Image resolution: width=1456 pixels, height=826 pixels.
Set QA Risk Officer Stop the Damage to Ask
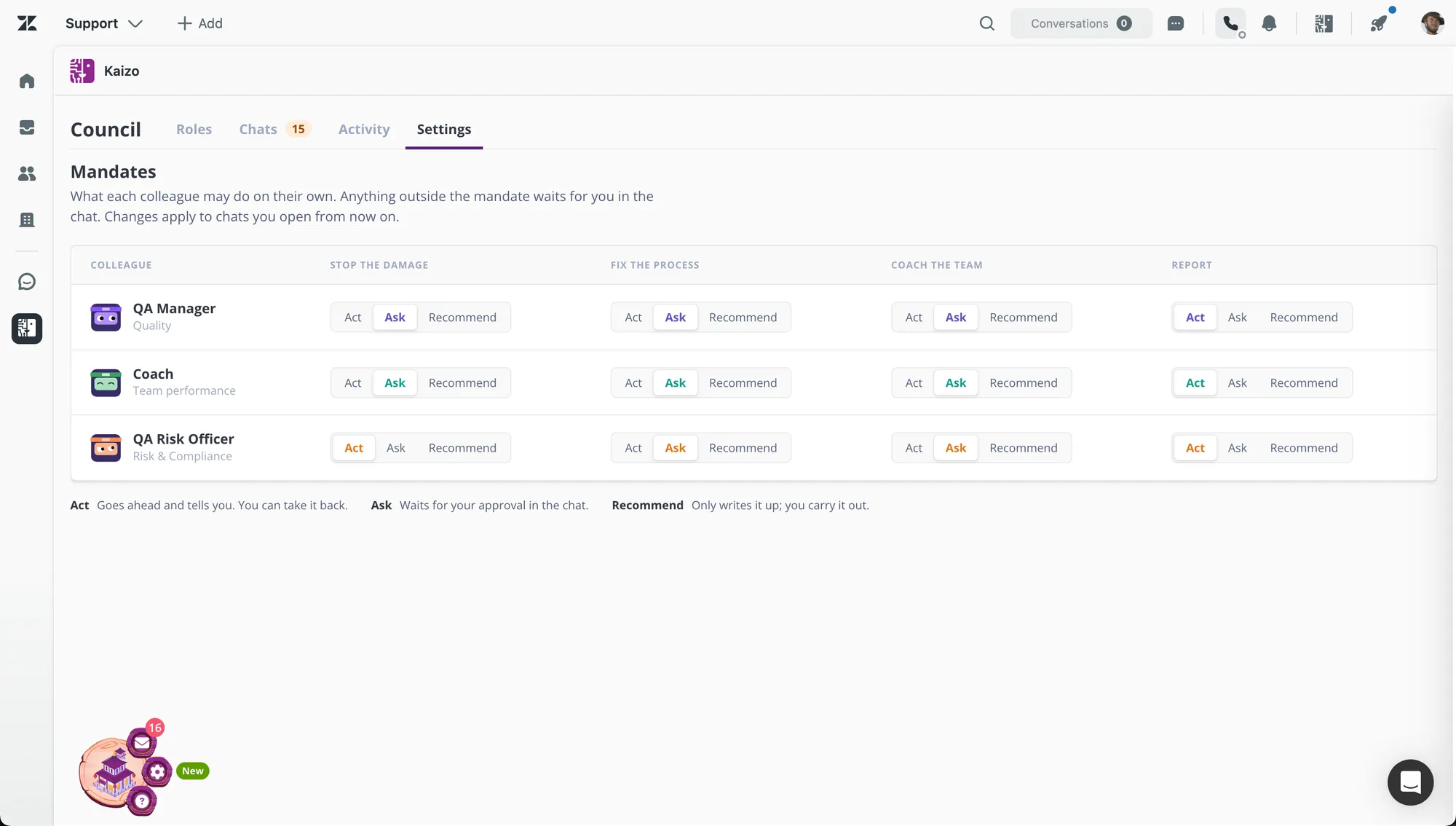tap(395, 448)
